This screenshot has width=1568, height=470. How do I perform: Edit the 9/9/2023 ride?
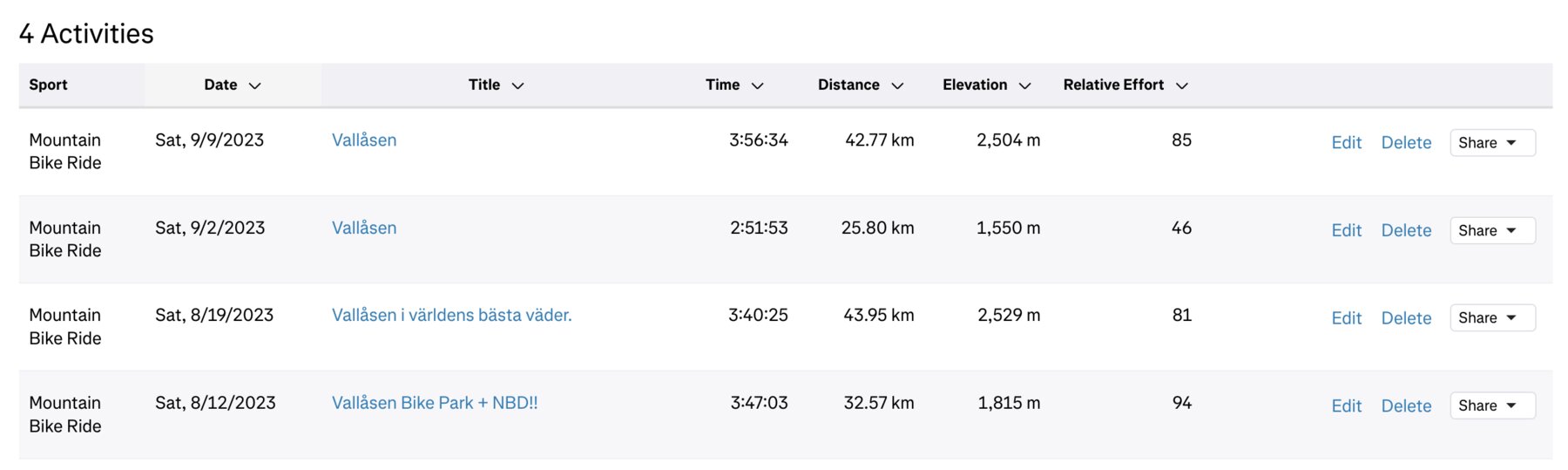point(1346,143)
